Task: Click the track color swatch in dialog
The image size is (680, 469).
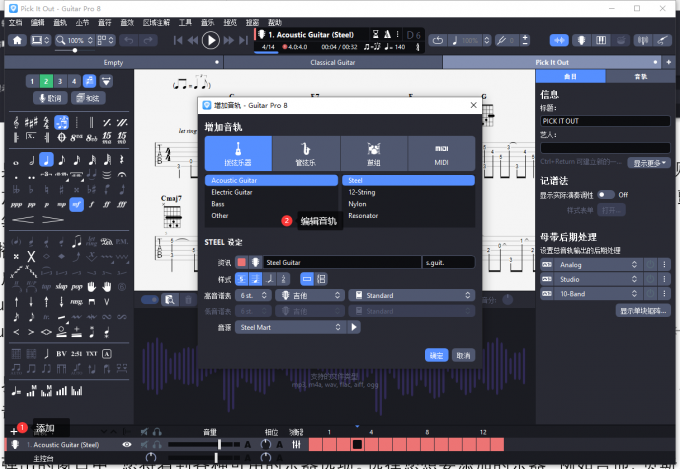Action: [241, 262]
